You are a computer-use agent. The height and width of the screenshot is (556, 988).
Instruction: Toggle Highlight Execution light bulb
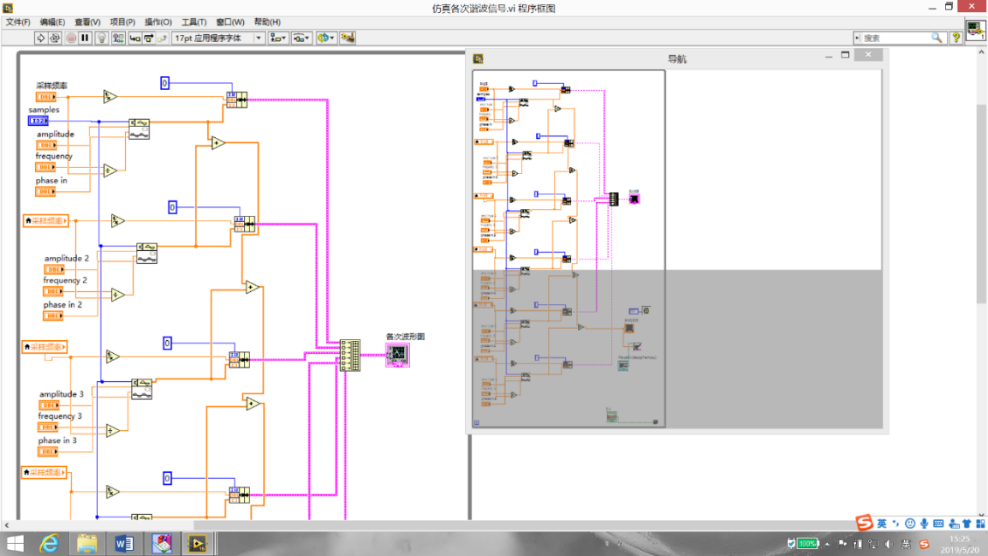pyautogui.click(x=103, y=38)
